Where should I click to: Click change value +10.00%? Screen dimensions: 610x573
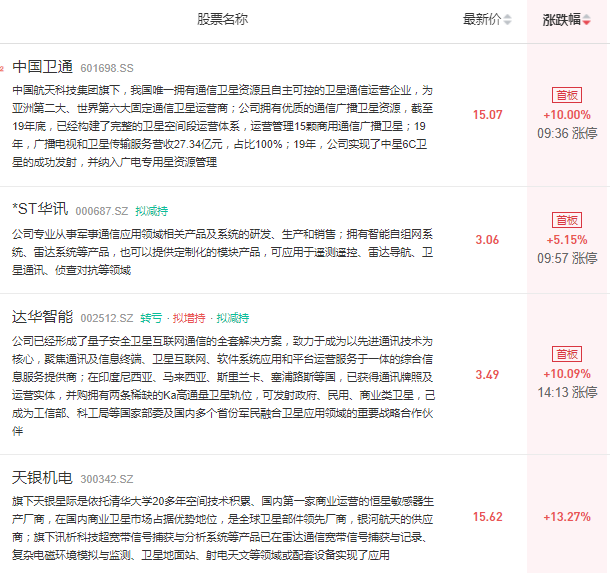pyautogui.click(x=567, y=115)
